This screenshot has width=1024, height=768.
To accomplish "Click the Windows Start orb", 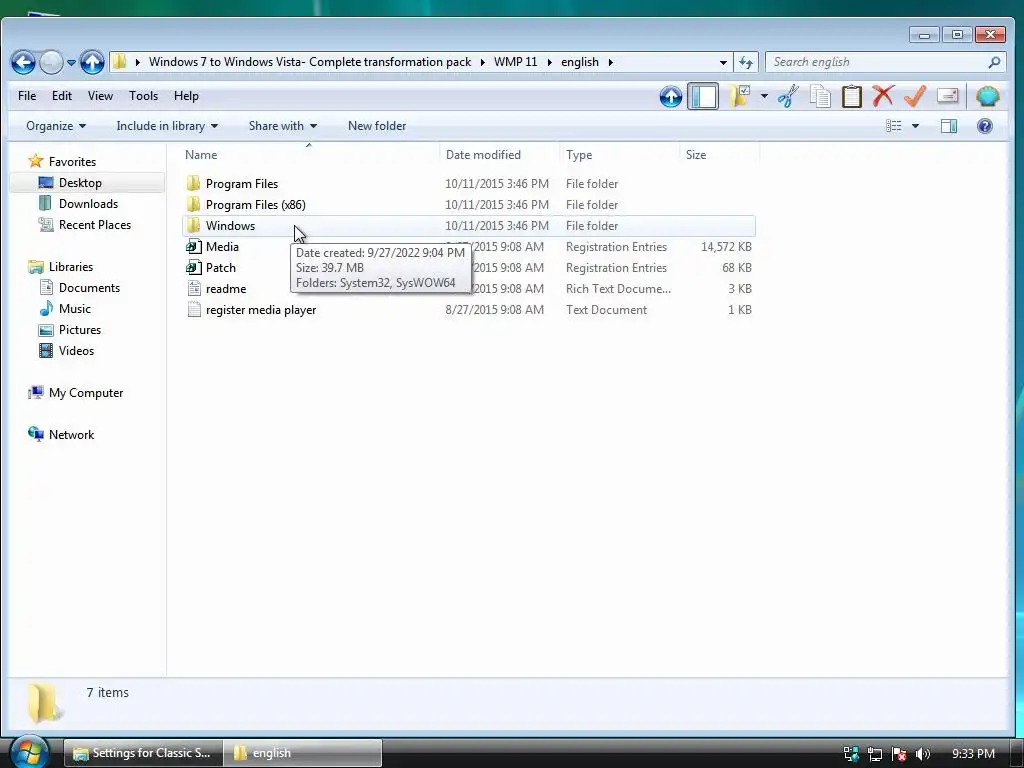I will click(x=29, y=752).
